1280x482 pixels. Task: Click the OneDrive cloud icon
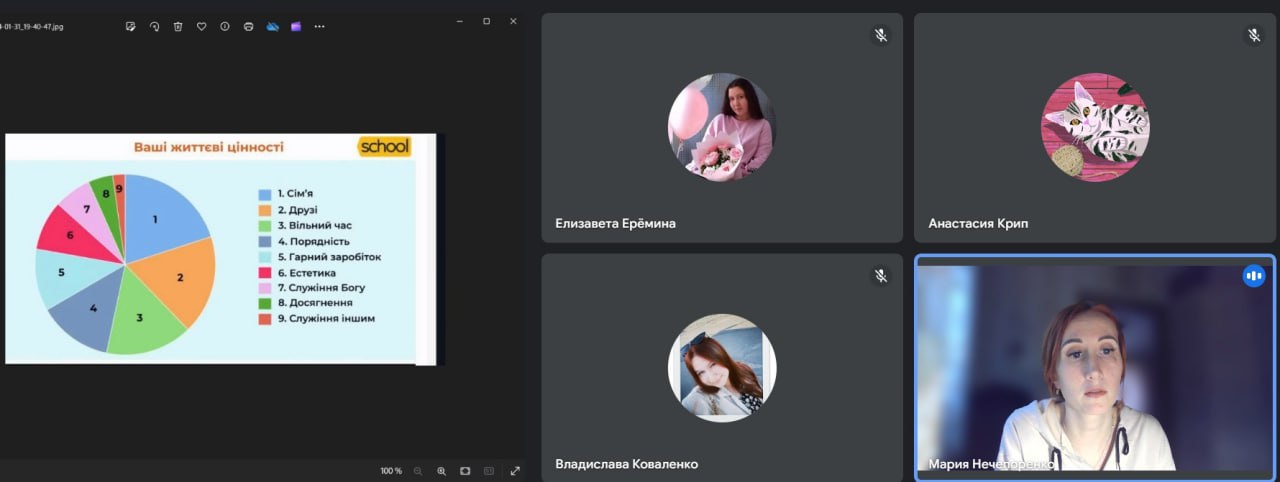click(x=273, y=26)
